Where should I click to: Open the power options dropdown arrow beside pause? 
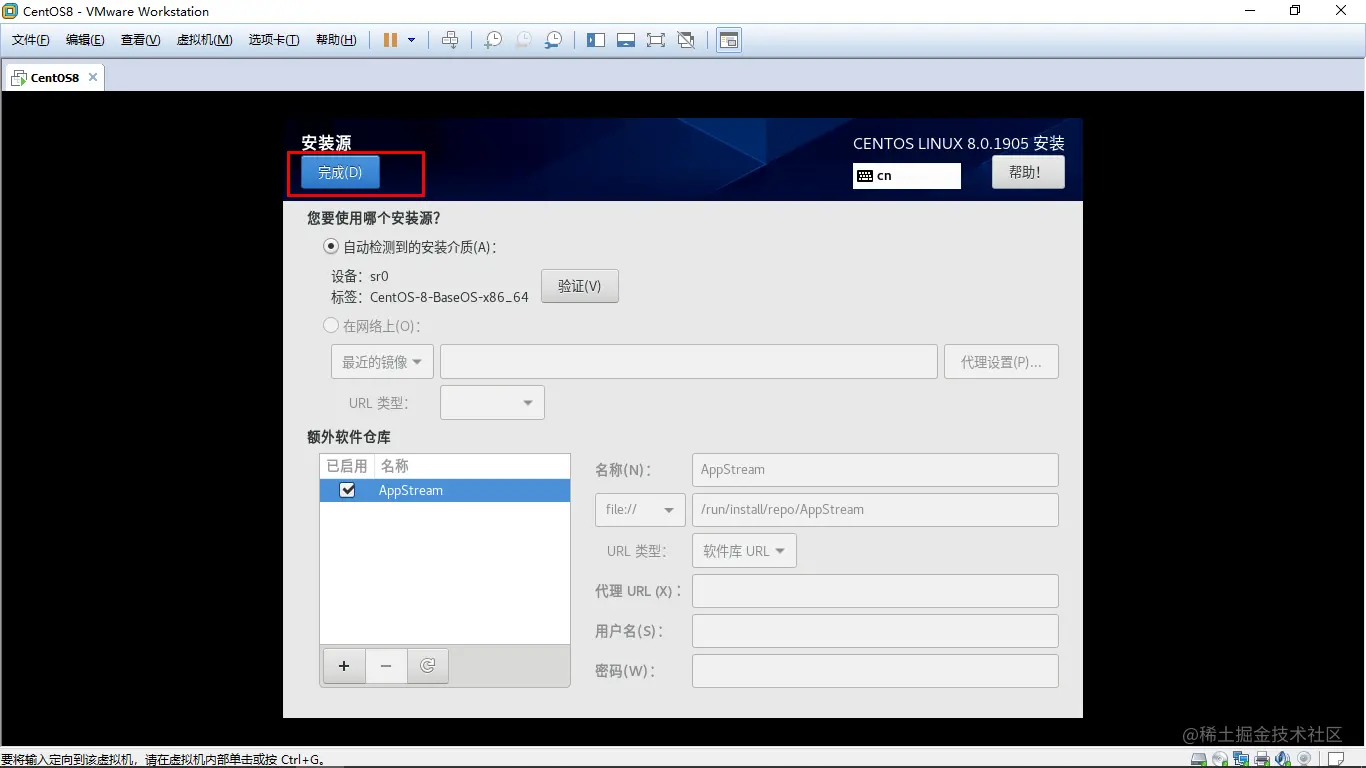411,40
